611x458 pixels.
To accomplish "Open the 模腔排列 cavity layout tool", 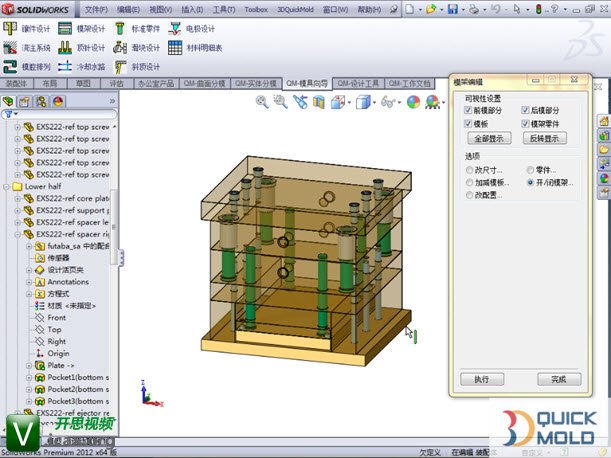I will (26, 67).
